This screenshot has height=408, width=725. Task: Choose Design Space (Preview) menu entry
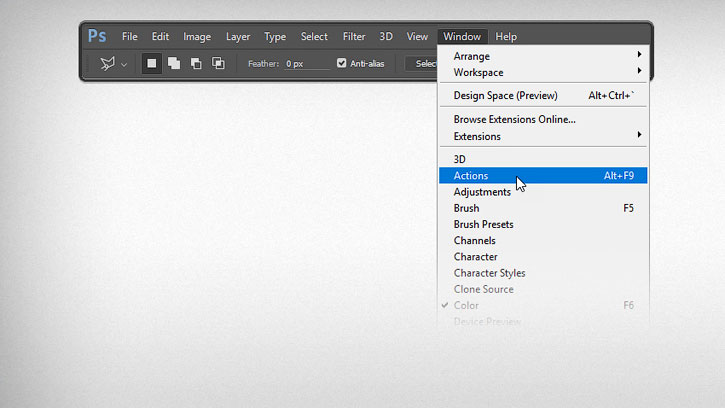(x=543, y=95)
